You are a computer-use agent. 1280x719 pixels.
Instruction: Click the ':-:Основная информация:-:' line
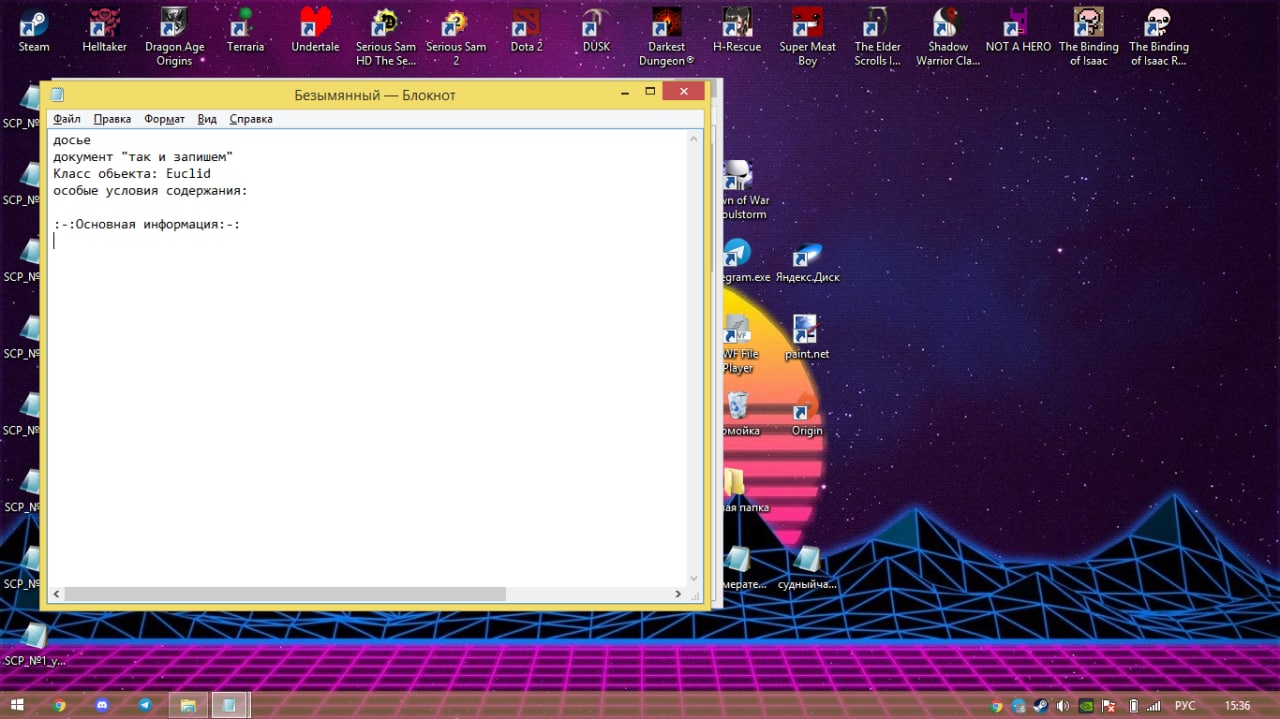[x=147, y=225]
